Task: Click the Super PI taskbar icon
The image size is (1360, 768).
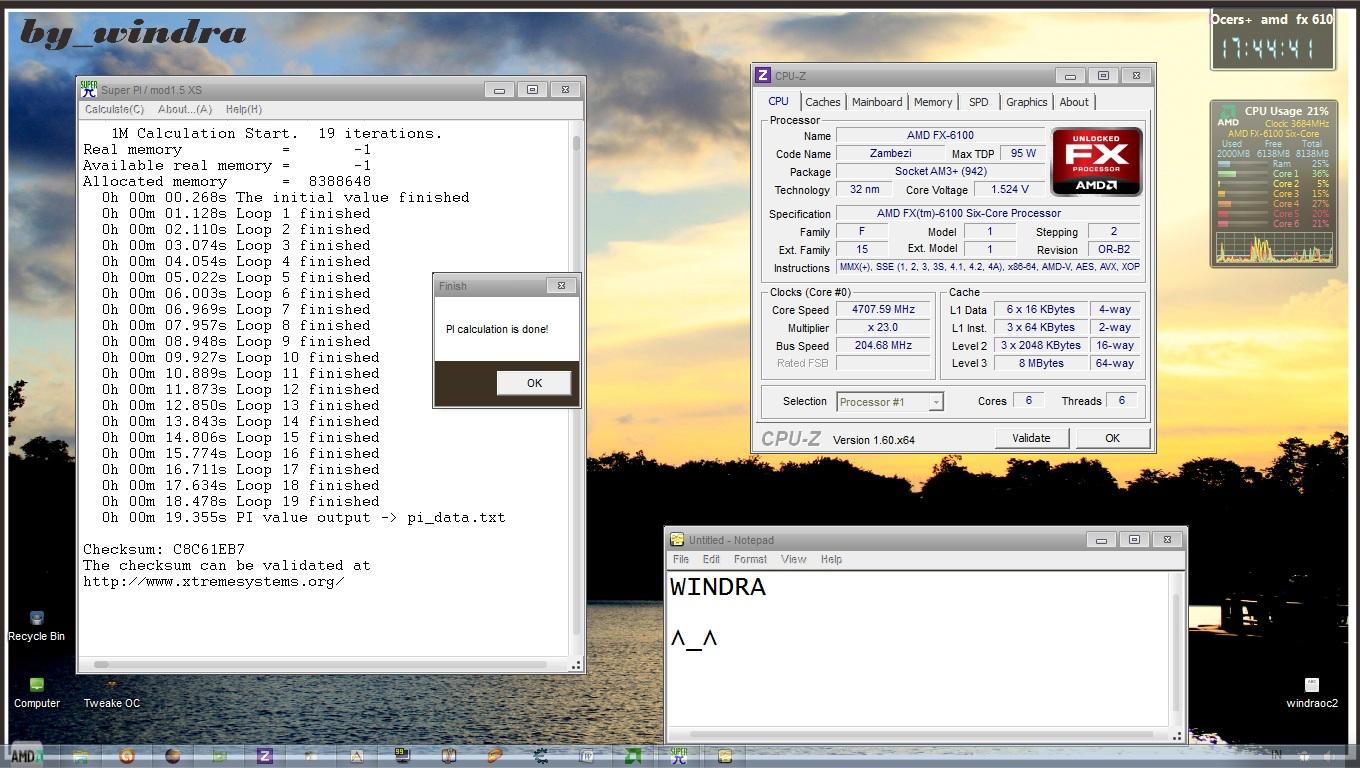Action: click(x=678, y=756)
